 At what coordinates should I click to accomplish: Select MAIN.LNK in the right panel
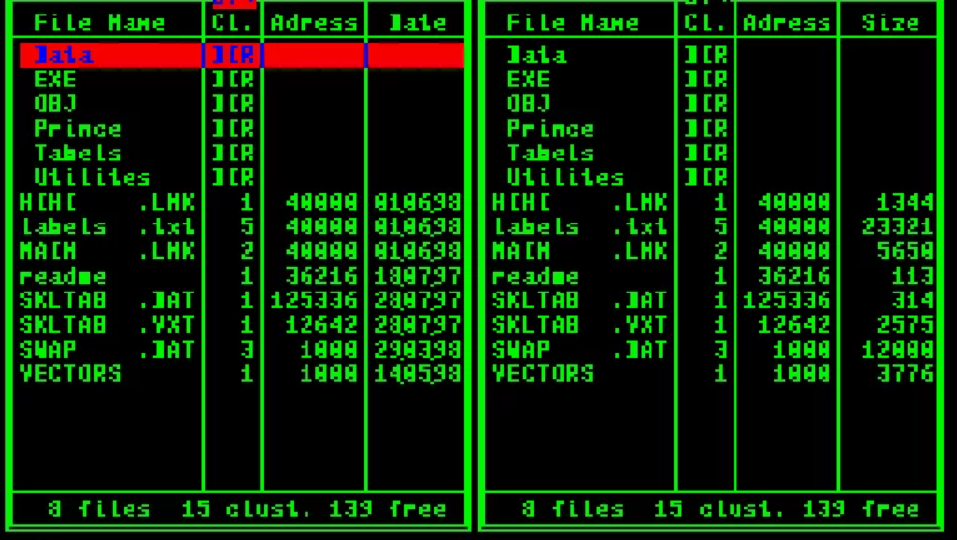[x=580, y=251]
